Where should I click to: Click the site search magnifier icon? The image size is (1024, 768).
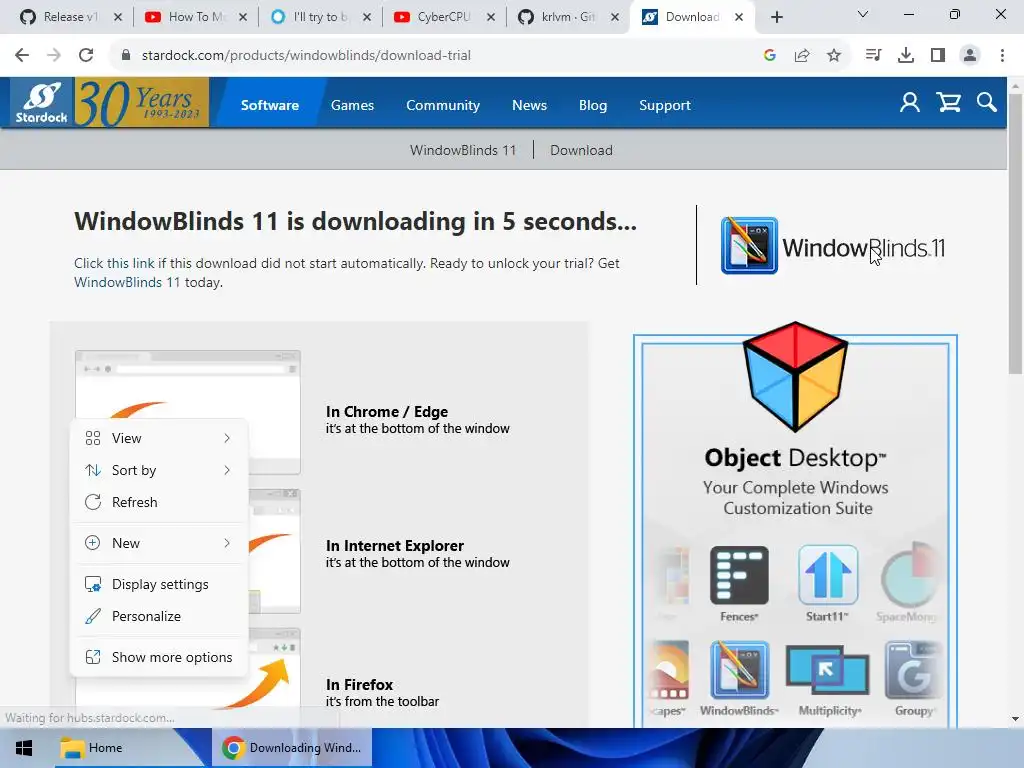986,103
